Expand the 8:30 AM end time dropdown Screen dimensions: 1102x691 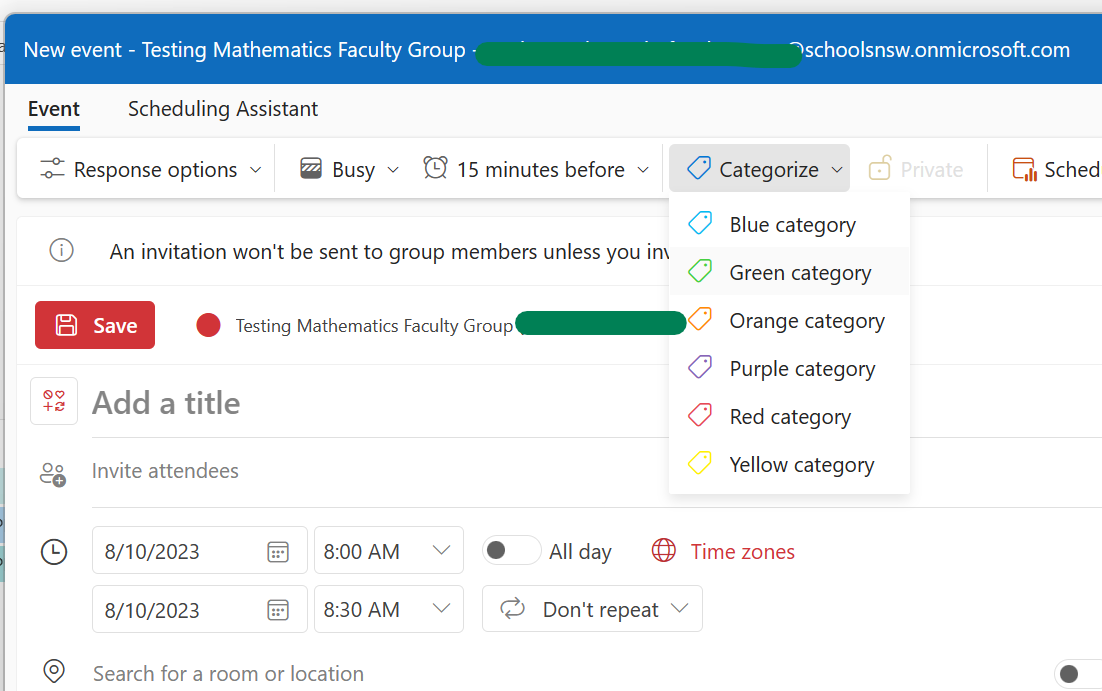(441, 610)
